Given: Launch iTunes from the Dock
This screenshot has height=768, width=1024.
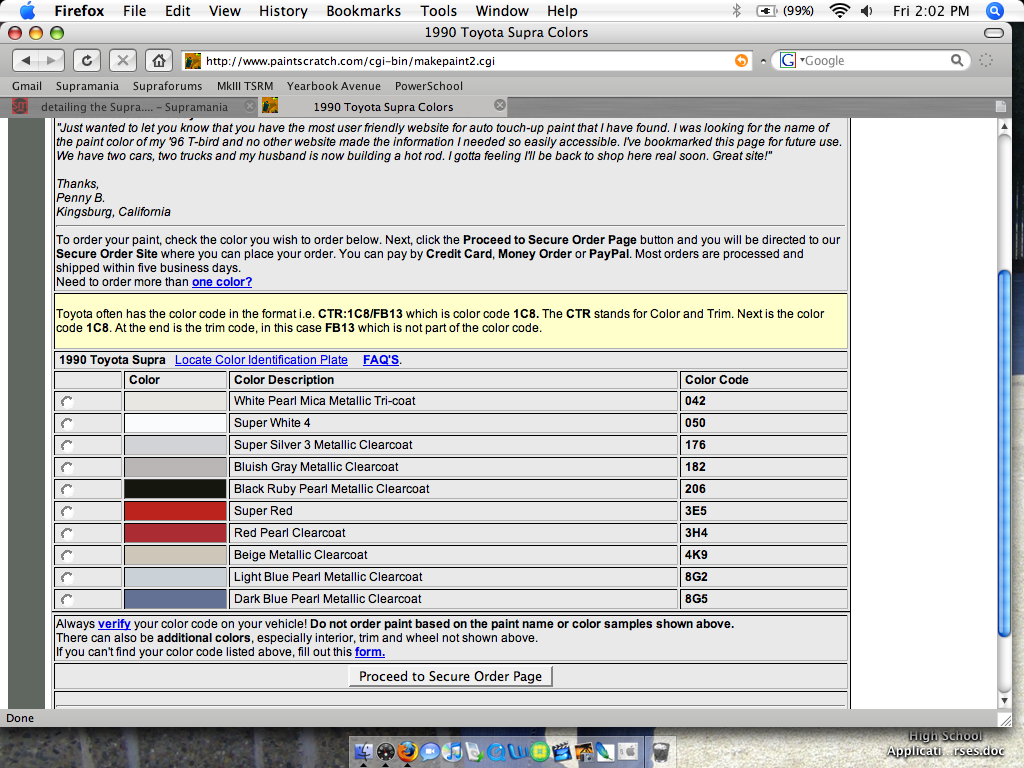Looking at the screenshot, I should tap(452, 752).
